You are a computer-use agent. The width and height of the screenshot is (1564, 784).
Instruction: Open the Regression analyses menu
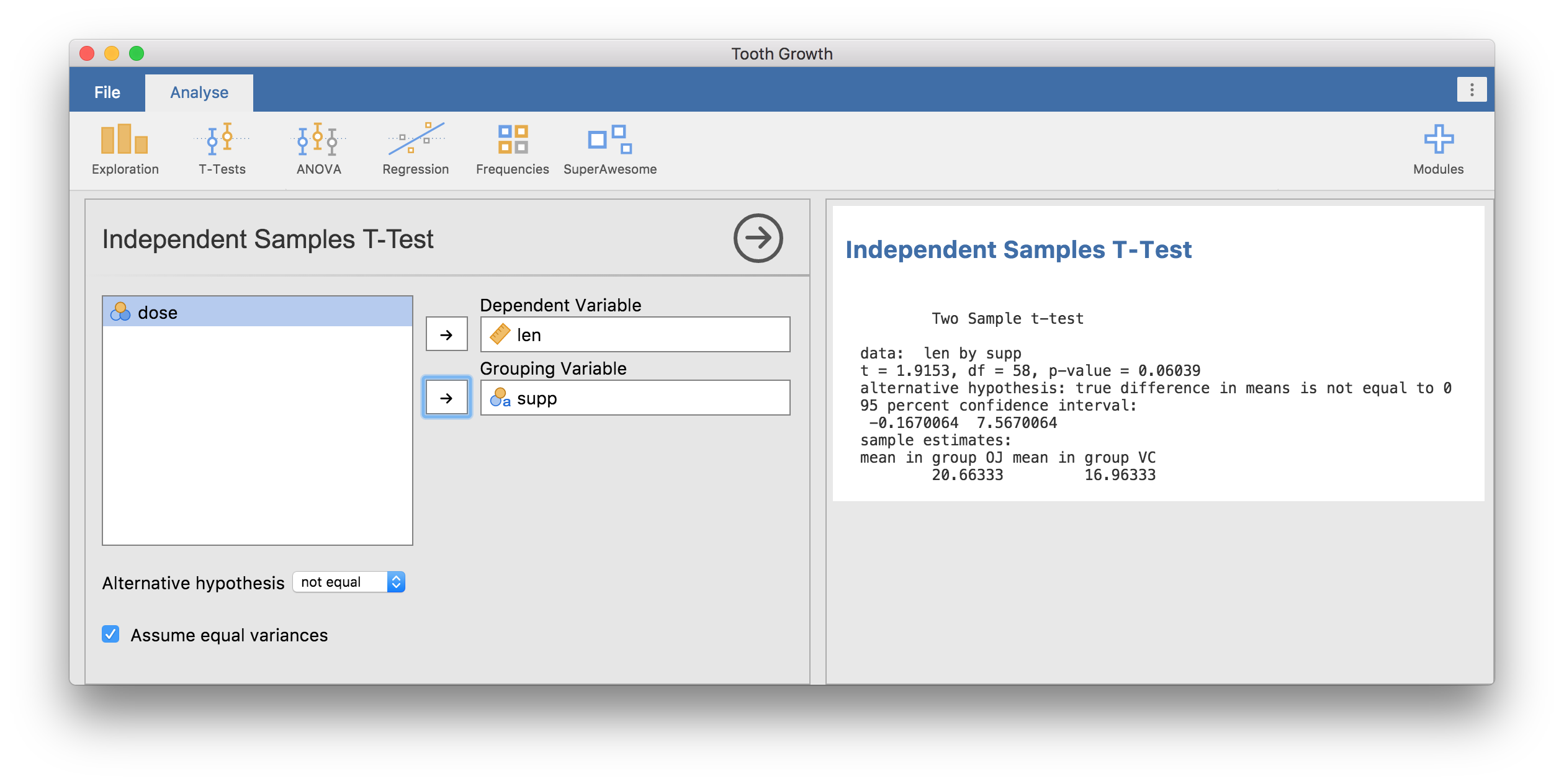[415, 149]
